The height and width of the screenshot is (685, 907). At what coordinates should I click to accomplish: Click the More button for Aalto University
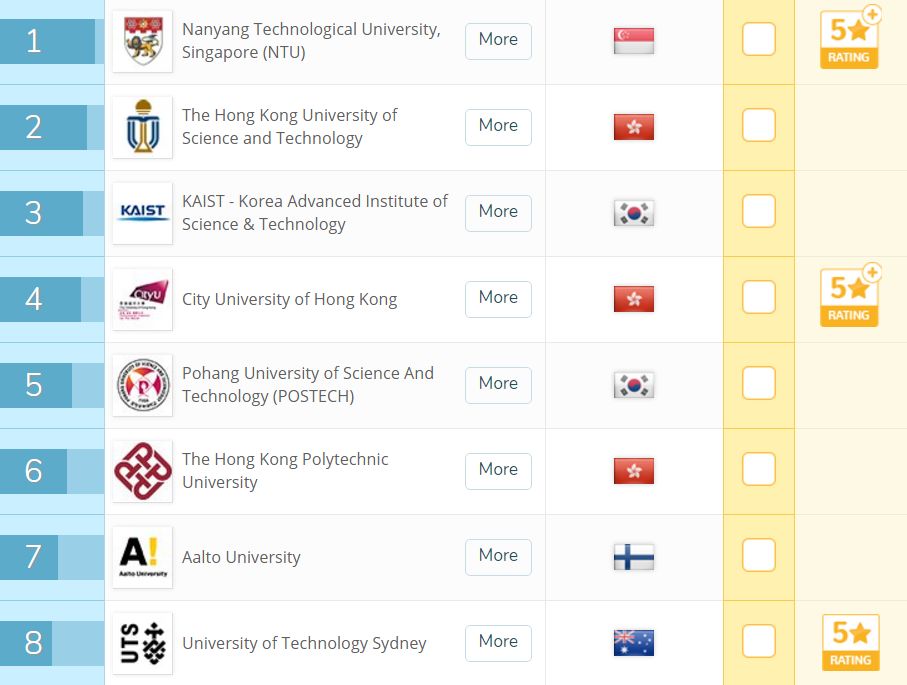point(498,556)
